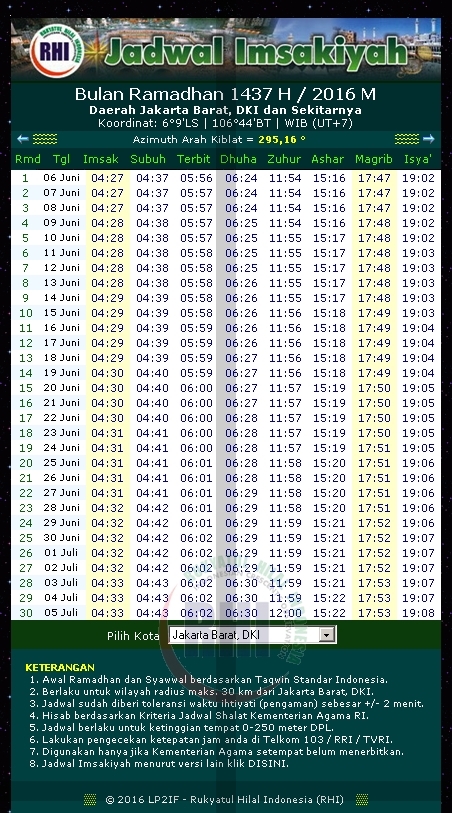452x813 pixels.
Task: Click the date 20 Juni
Action: [x=61, y=388]
